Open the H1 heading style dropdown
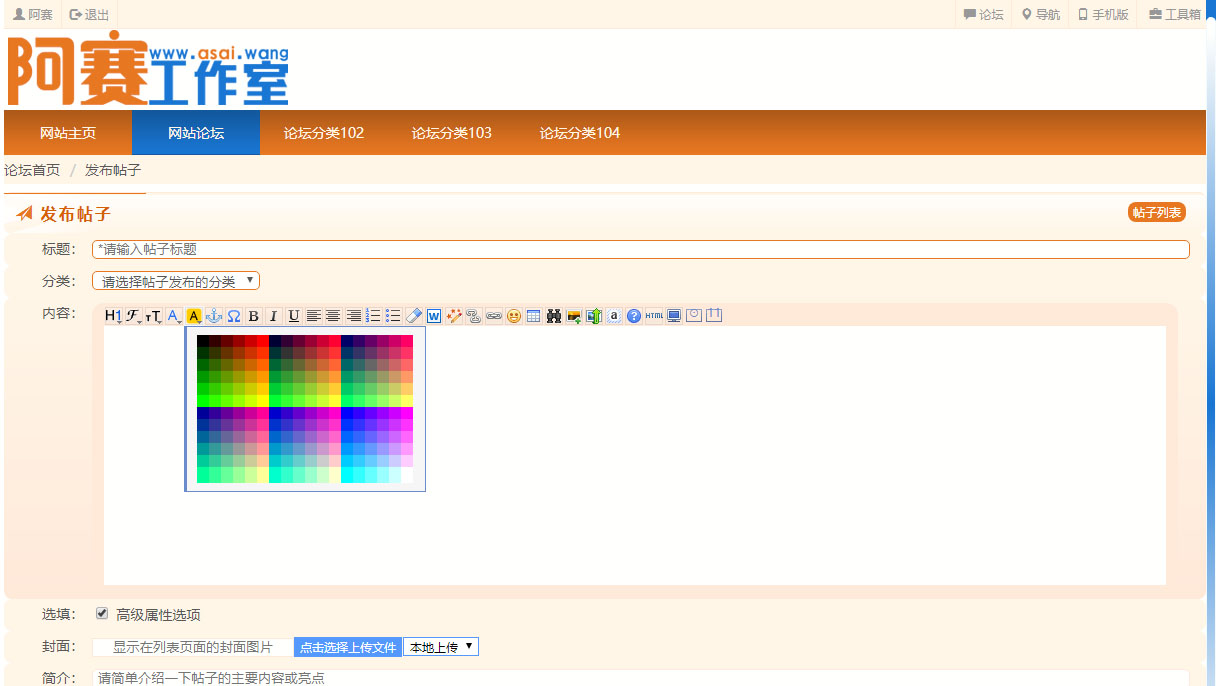This screenshot has height=686, width=1220. (113, 316)
